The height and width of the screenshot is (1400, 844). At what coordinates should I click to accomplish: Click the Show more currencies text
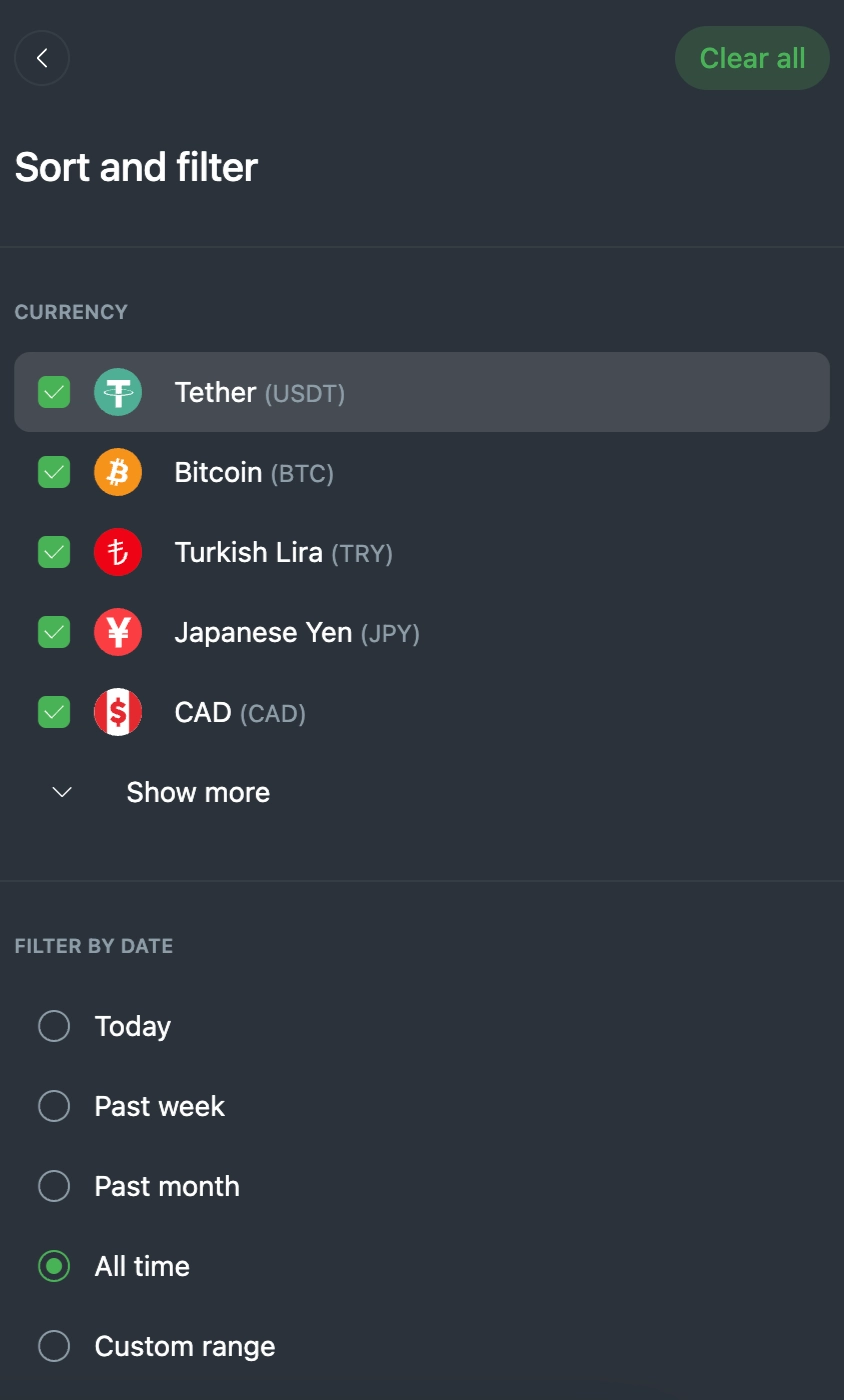pos(198,792)
